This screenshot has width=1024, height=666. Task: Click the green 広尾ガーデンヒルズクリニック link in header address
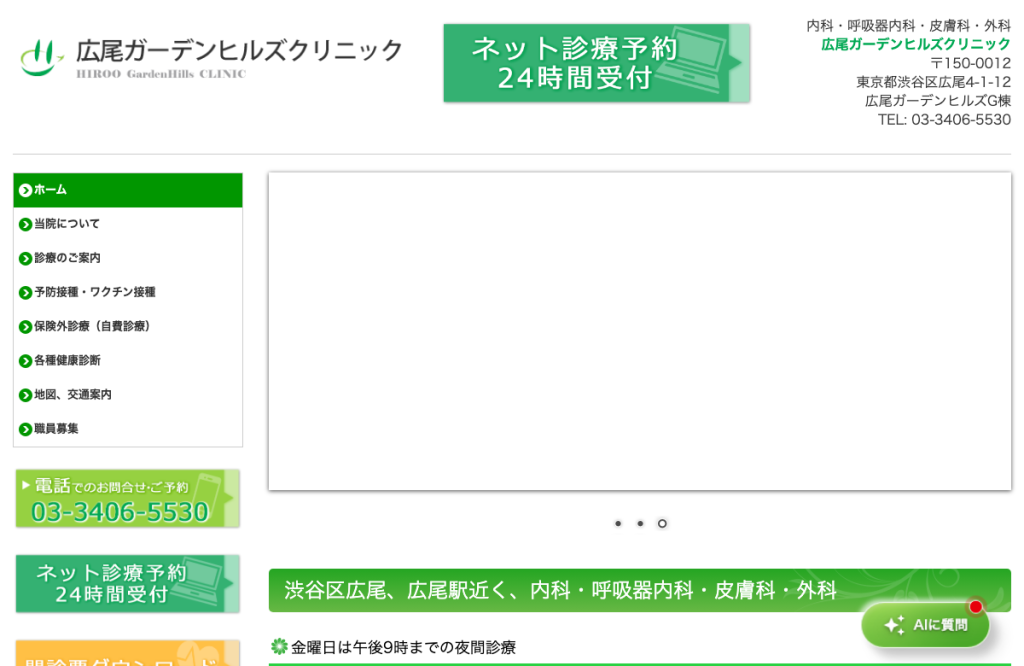pyautogui.click(x=916, y=44)
